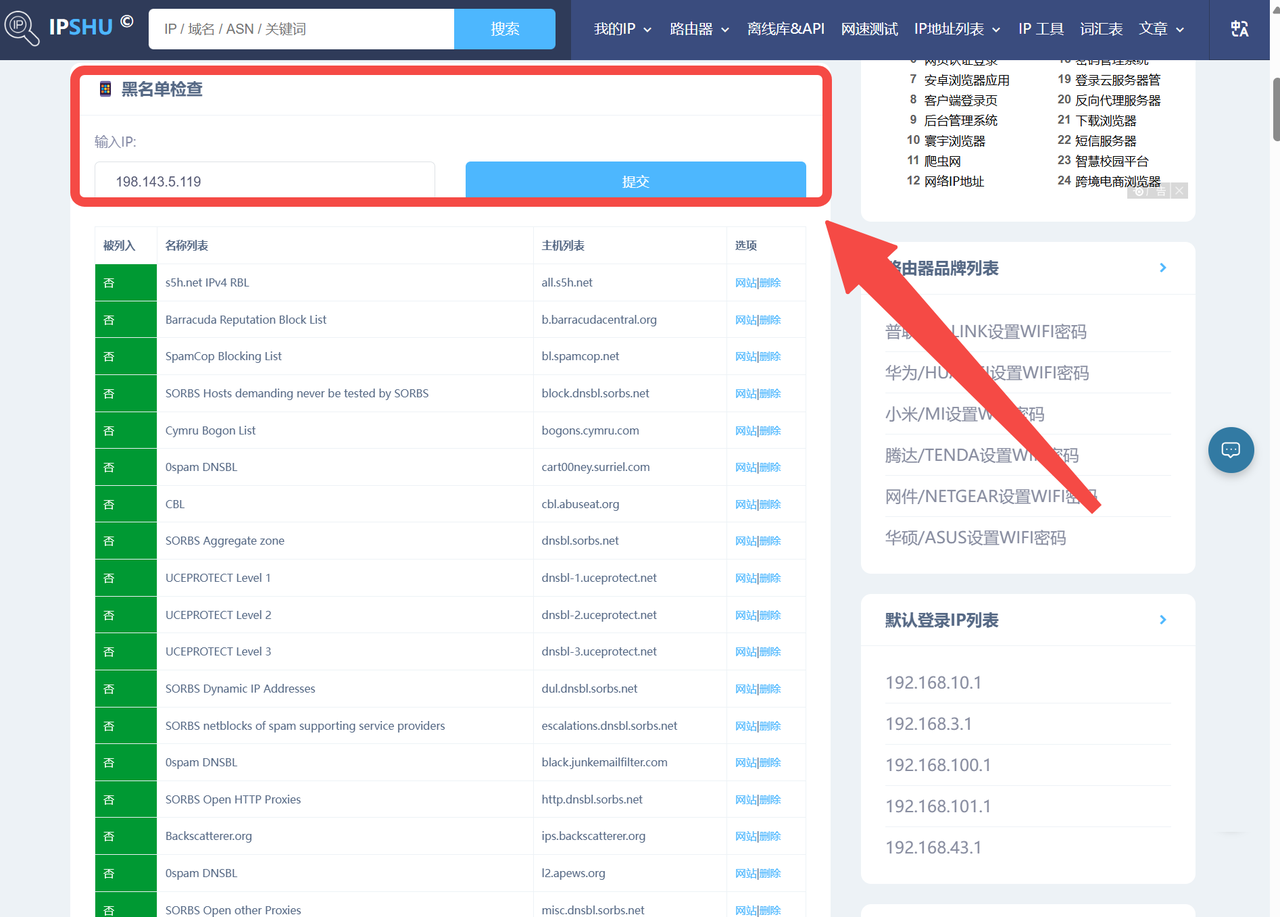
Task: Click 删除 link for UCEPROTECT Level 1
Action: (770, 578)
